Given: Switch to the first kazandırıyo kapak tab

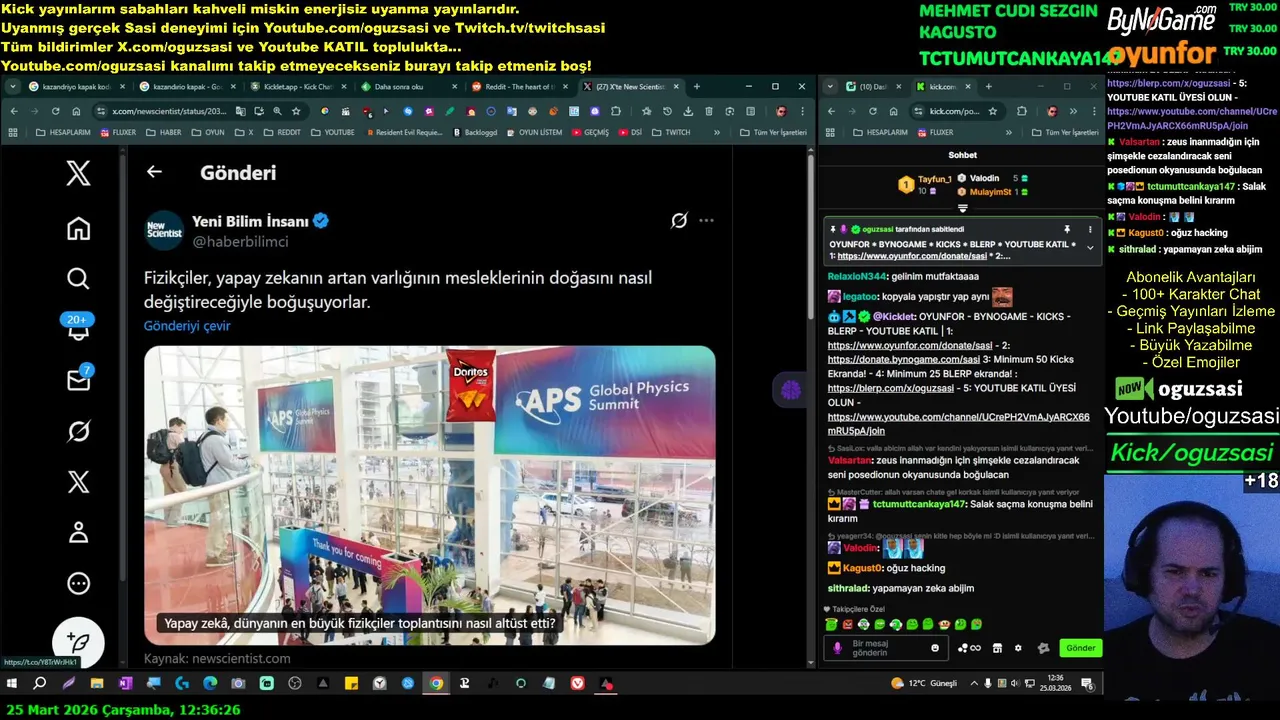Looking at the screenshot, I should point(77,87).
